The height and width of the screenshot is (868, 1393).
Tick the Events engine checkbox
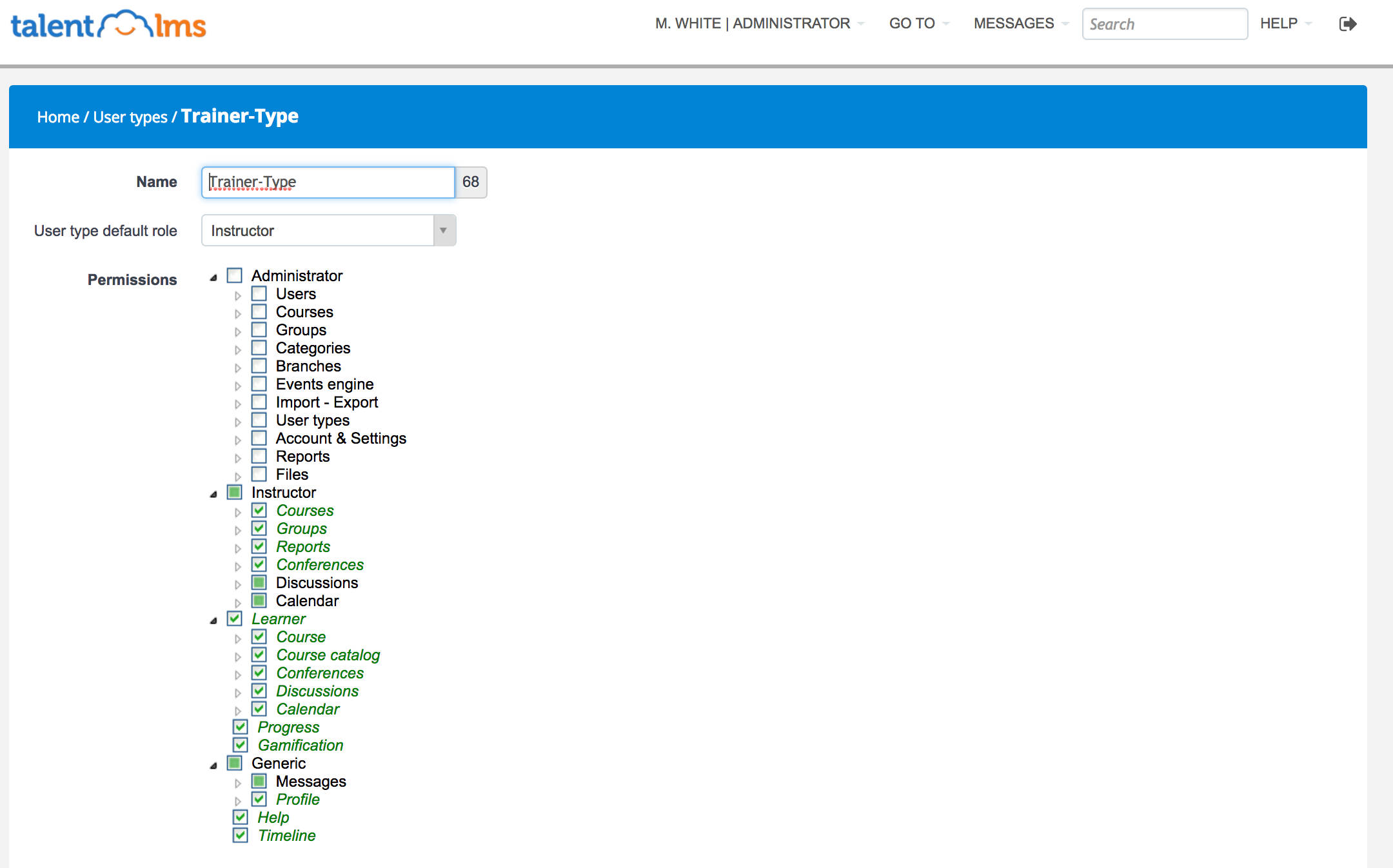[259, 384]
